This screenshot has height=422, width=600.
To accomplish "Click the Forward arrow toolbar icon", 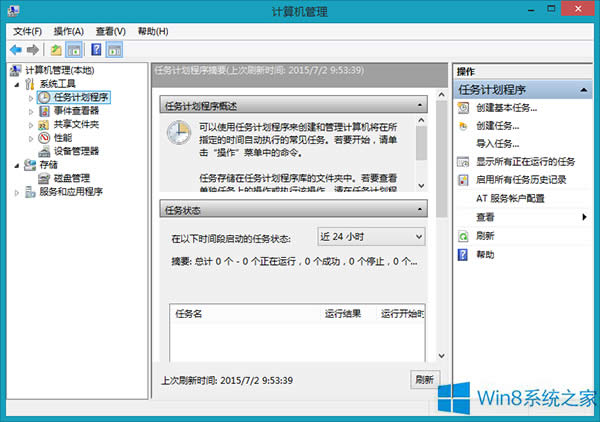I will 33,50.
